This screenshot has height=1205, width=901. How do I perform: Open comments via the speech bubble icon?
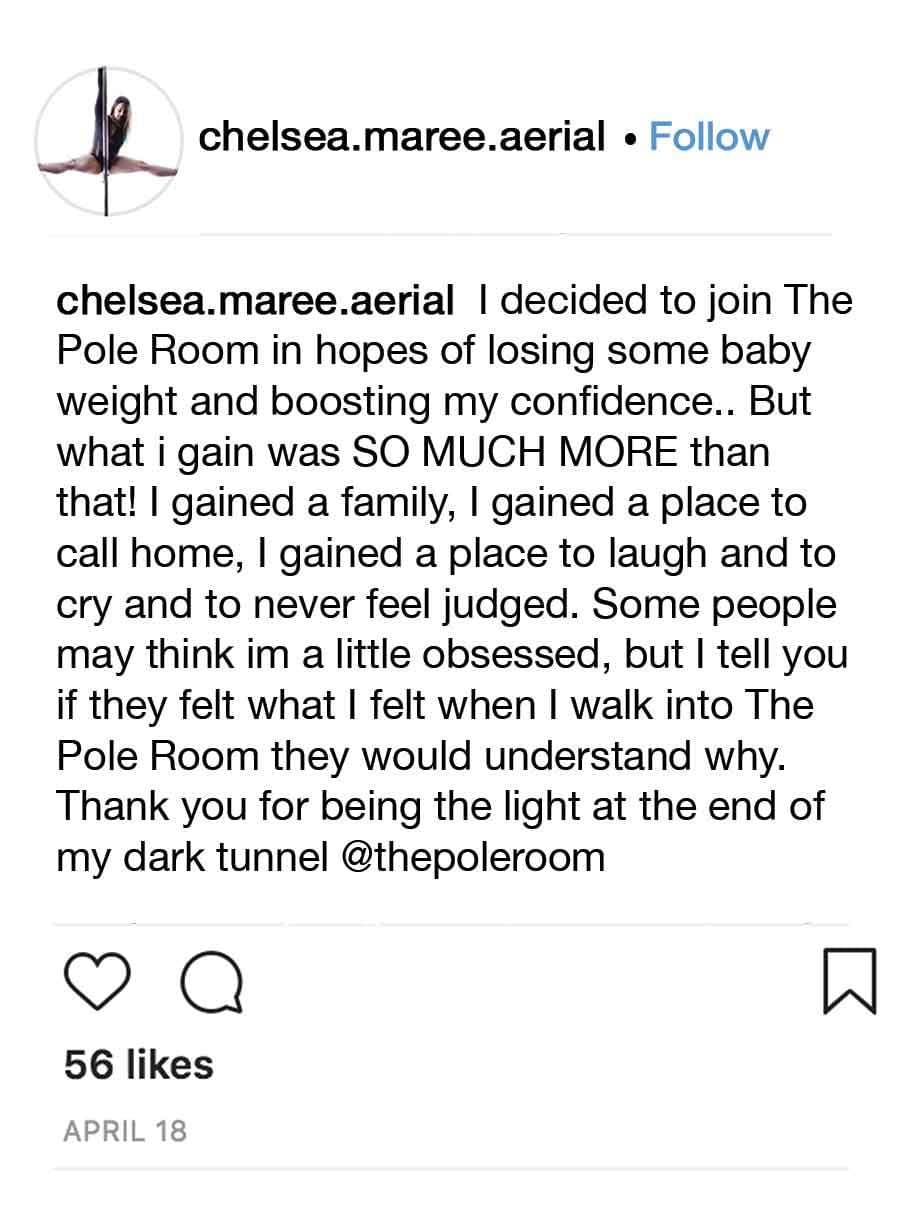(x=211, y=981)
